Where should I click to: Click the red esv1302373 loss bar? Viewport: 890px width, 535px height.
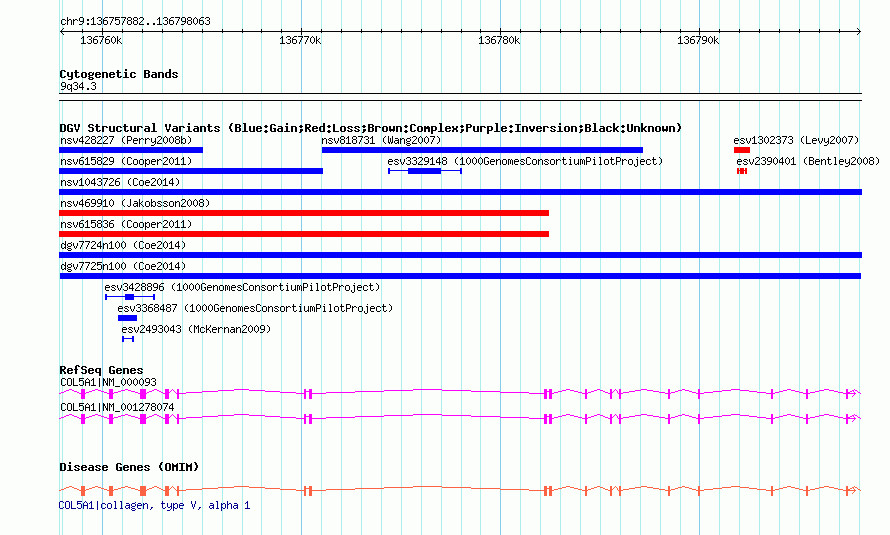742,150
